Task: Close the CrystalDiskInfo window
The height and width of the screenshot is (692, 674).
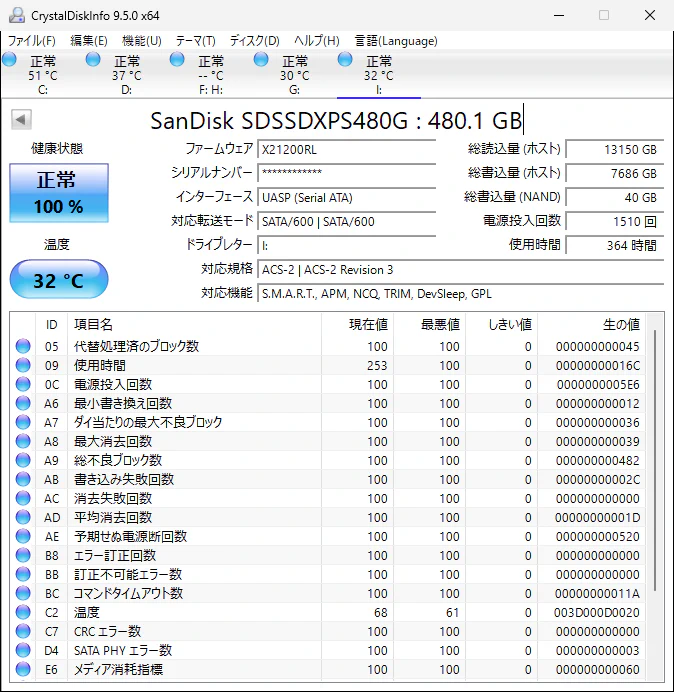Action: [x=650, y=15]
